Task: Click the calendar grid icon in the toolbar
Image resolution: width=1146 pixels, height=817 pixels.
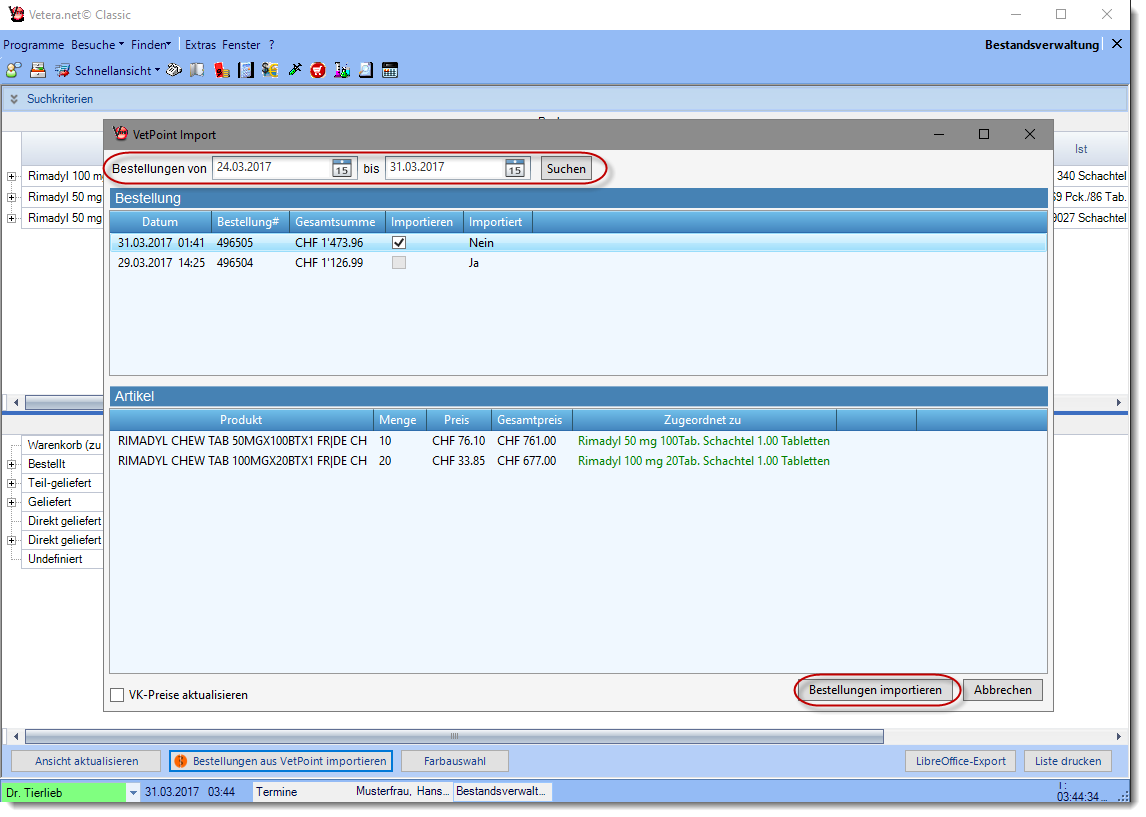Action: click(x=390, y=70)
